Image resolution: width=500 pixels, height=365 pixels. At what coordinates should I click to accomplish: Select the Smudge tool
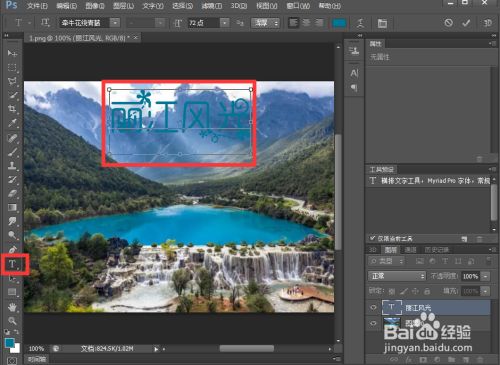point(12,221)
